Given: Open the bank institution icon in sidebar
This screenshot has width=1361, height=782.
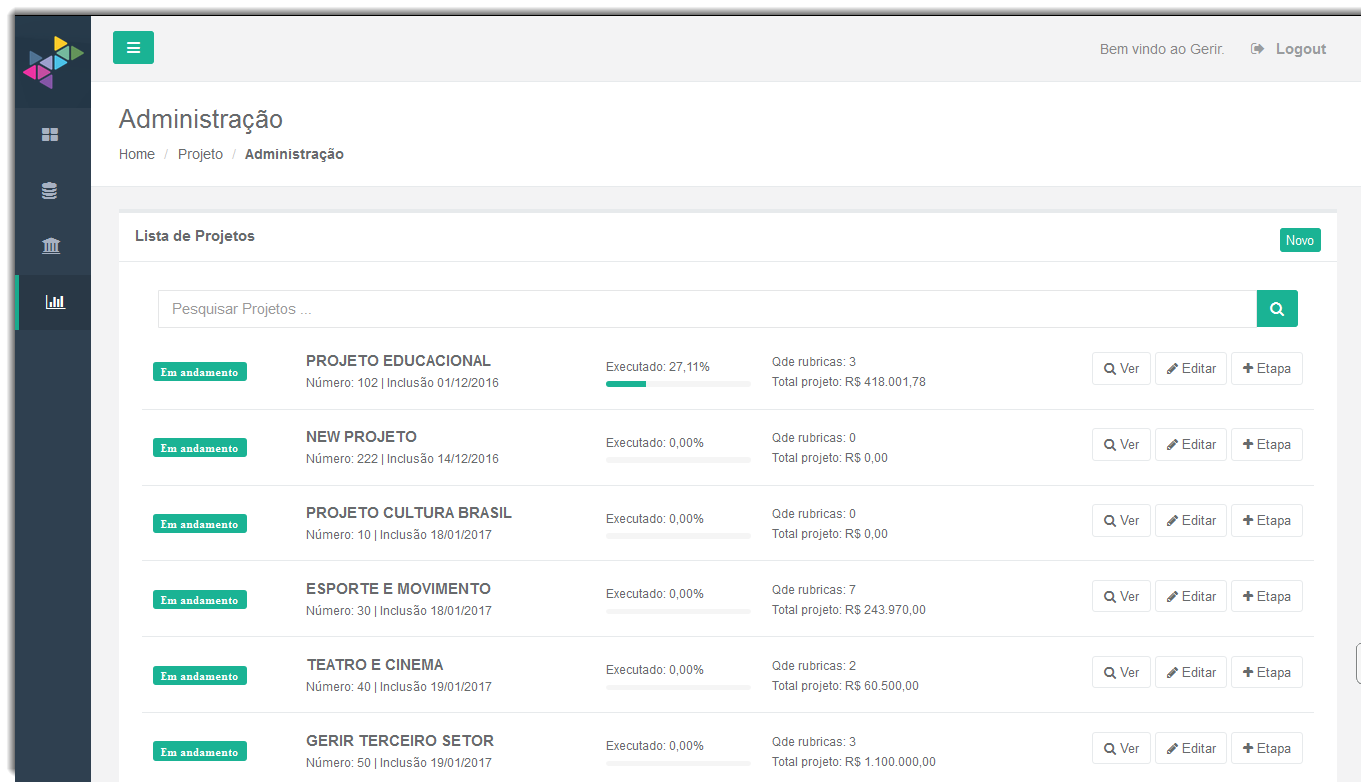Looking at the screenshot, I should pyautogui.click(x=51, y=246).
